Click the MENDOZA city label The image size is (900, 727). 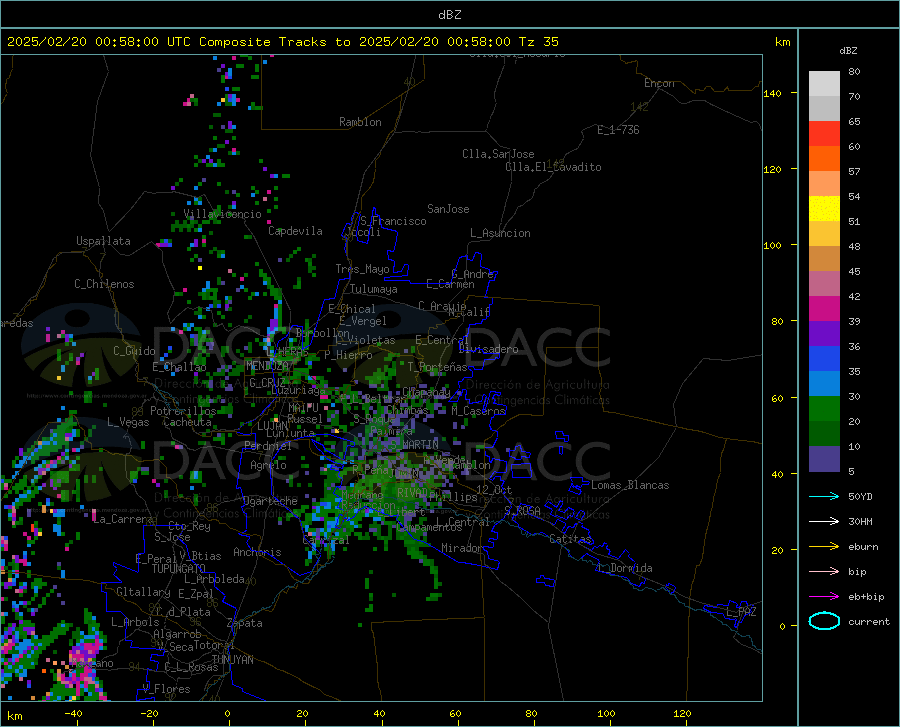pyautogui.click(x=266, y=366)
